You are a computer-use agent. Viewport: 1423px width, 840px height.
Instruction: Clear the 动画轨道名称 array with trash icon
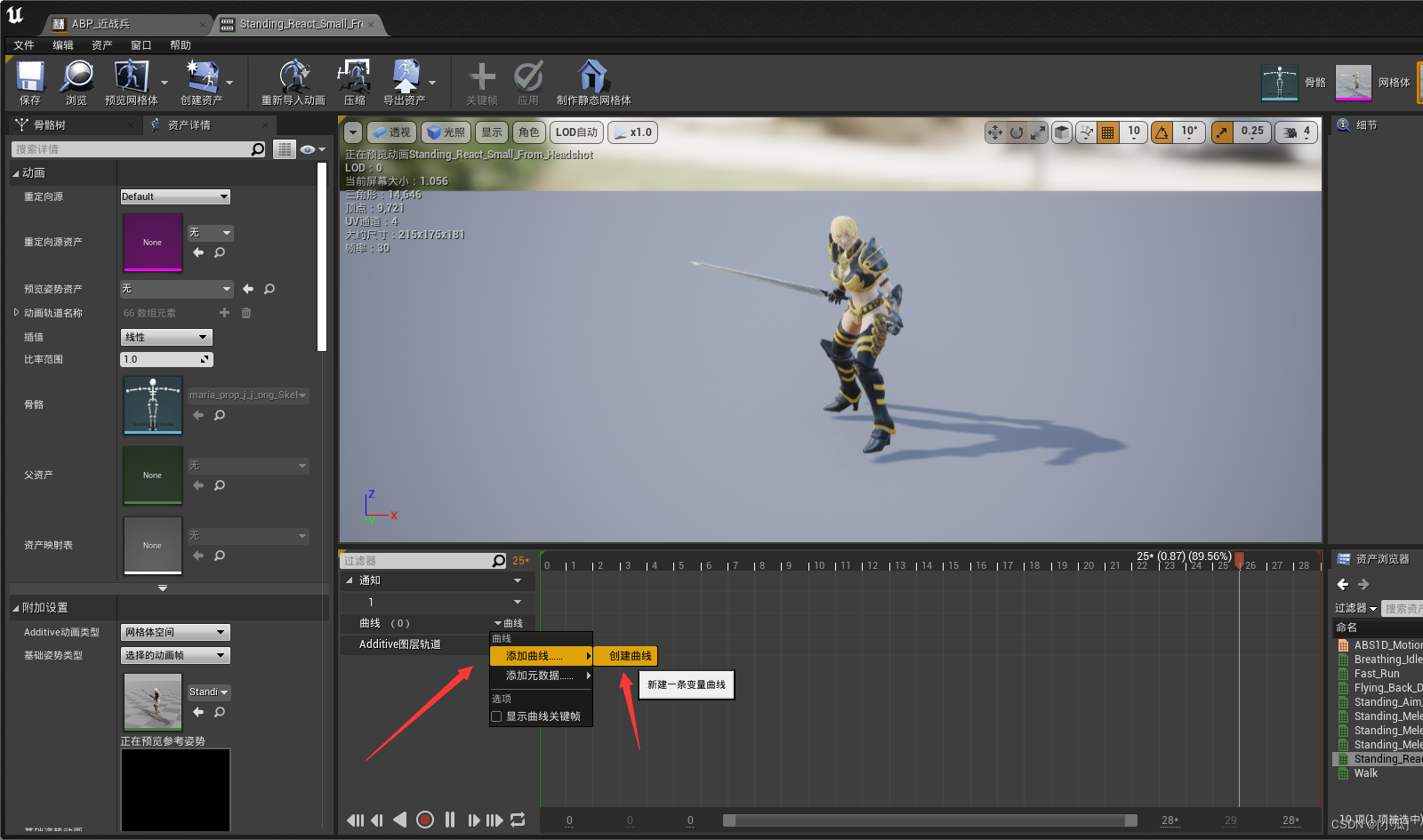point(246,313)
